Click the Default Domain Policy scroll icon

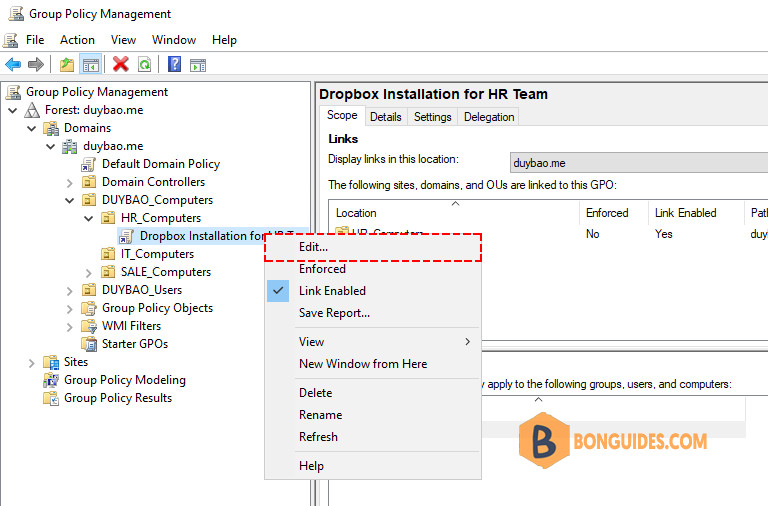coord(89,165)
